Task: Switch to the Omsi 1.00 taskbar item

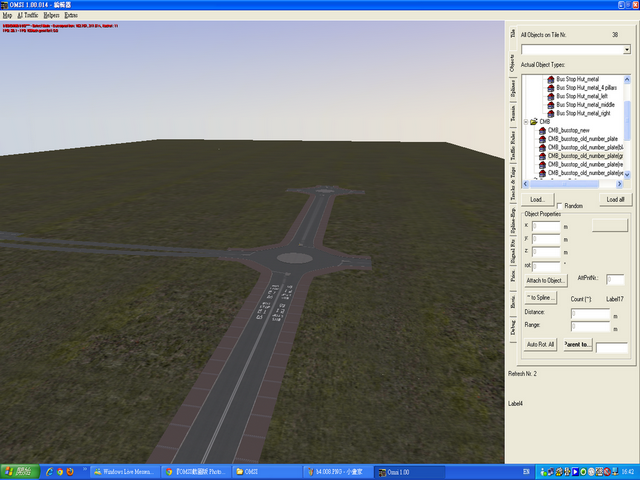Action: tap(409, 472)
